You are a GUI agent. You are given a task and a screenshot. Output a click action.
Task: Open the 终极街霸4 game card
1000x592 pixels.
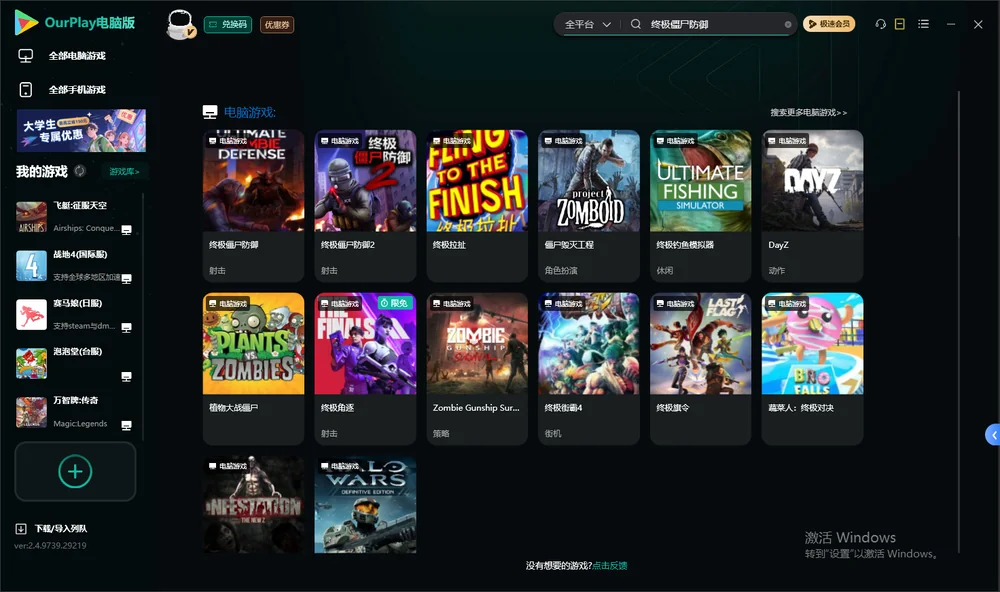589,369
